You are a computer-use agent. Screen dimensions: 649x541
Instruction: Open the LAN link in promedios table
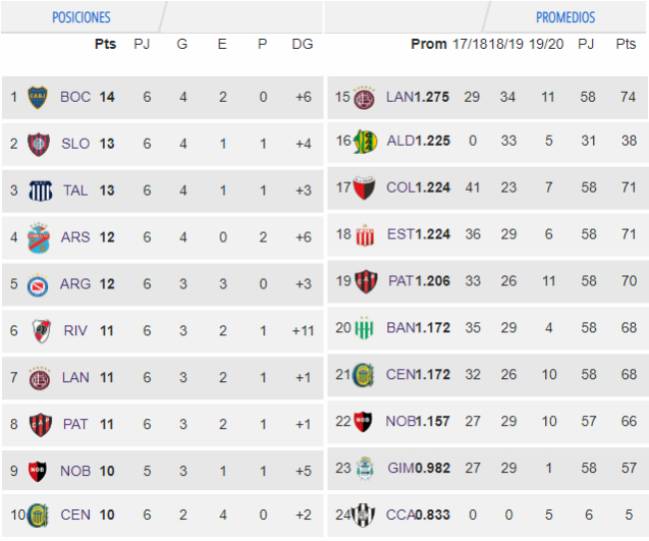coord(400,97)
